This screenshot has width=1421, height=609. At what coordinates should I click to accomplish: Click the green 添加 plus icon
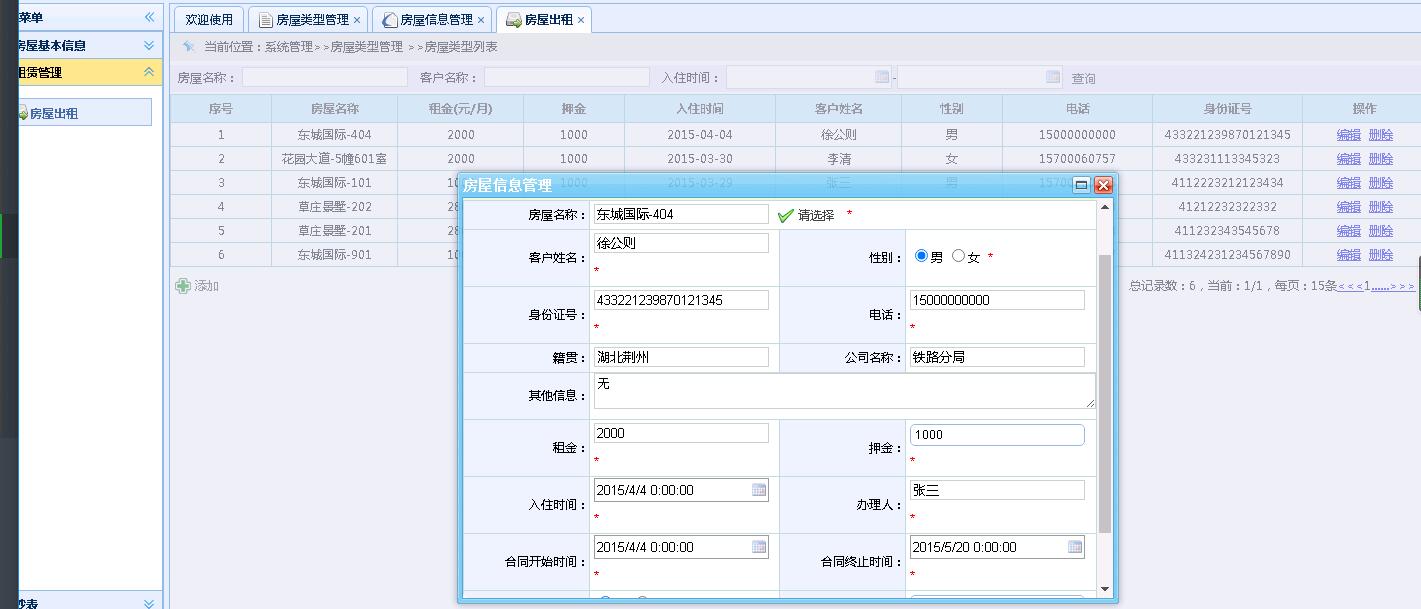coord(183,286)
